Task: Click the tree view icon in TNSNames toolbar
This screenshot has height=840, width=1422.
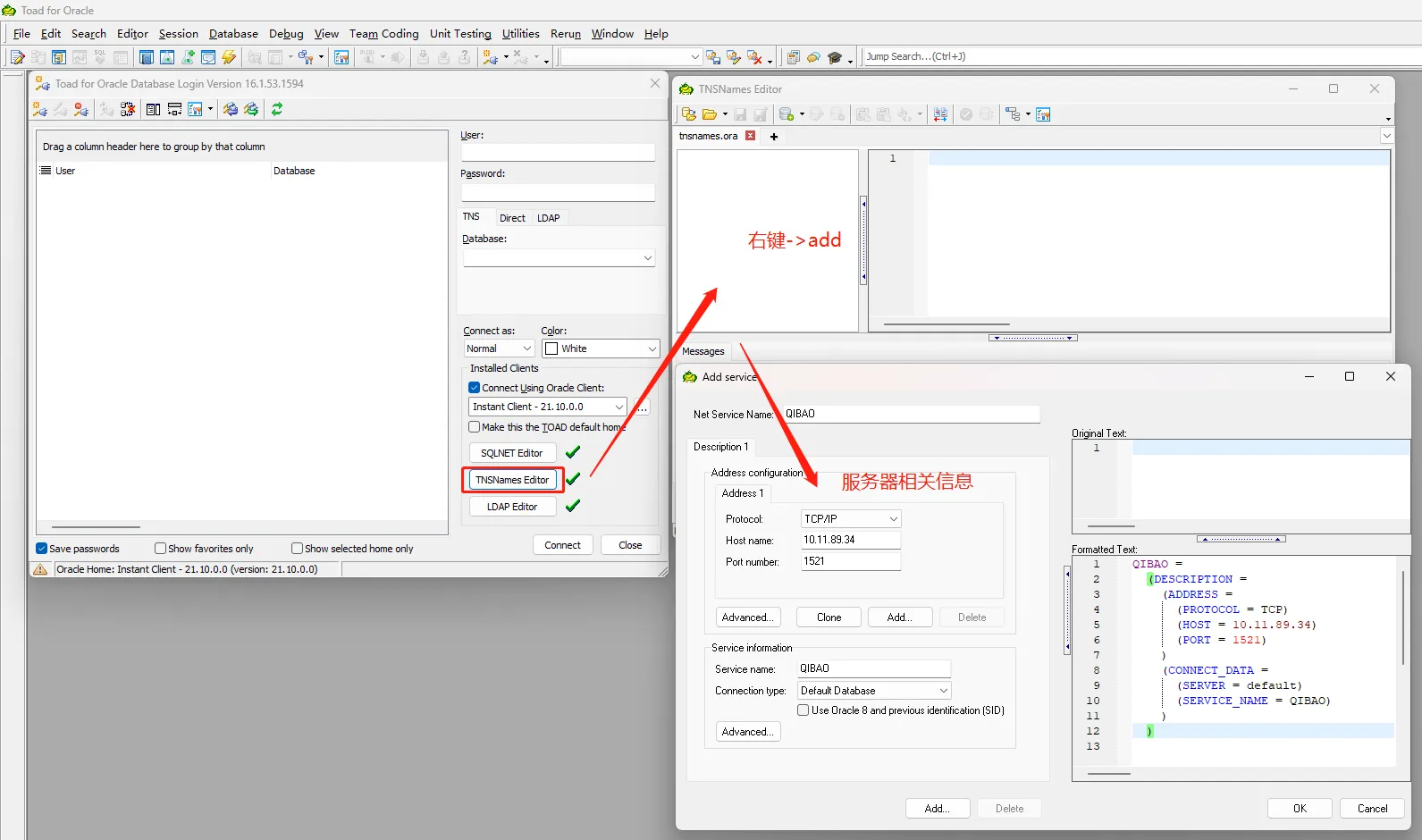Action: point(1013,114)
